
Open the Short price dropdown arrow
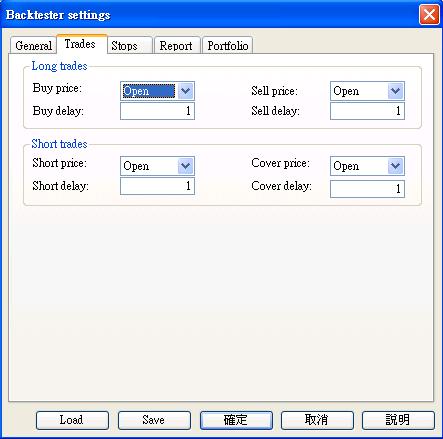(x=186, y=166)
